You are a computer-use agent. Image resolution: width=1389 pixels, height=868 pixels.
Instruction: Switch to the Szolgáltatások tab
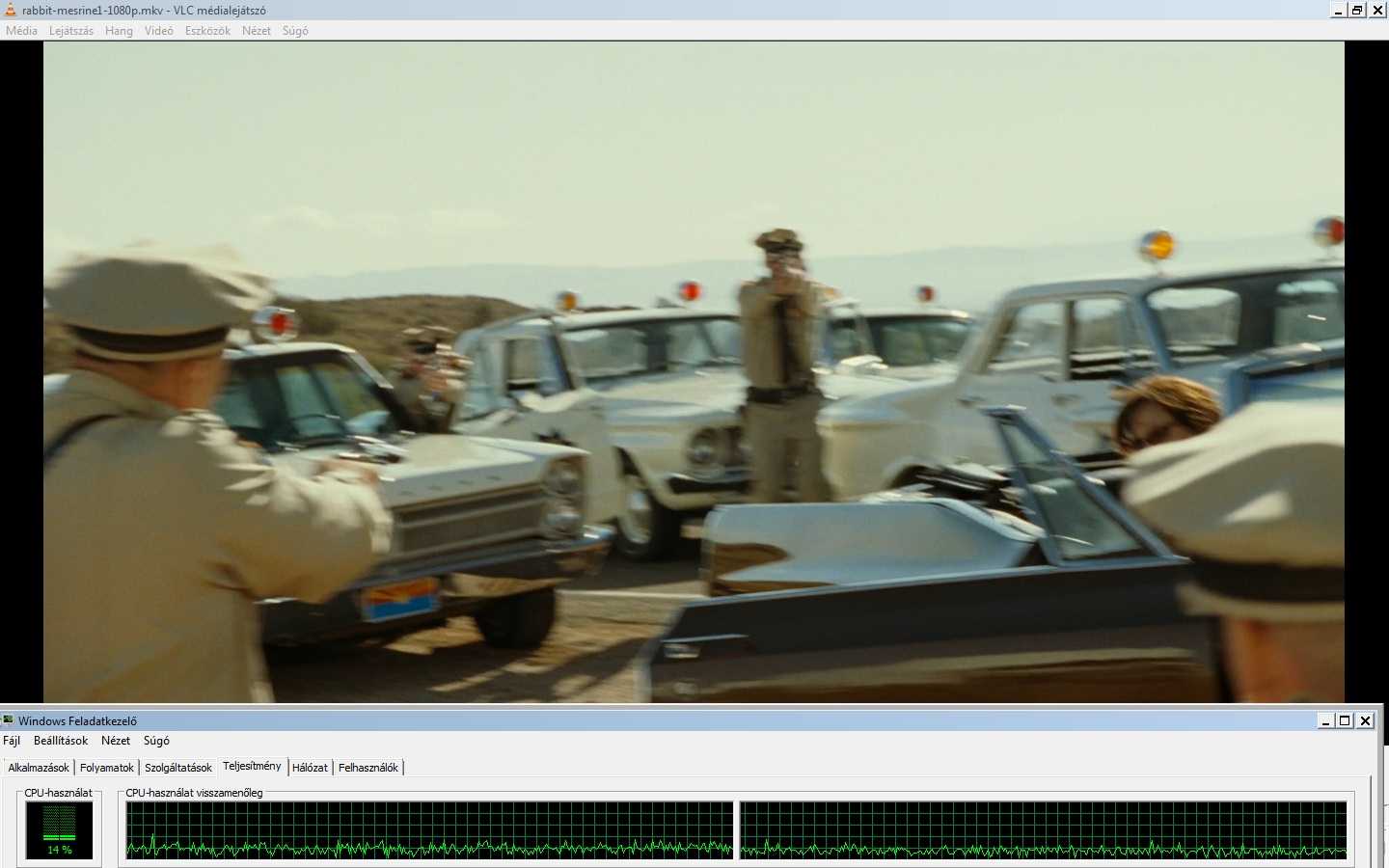pyautogui.click(x=178, y=768)
